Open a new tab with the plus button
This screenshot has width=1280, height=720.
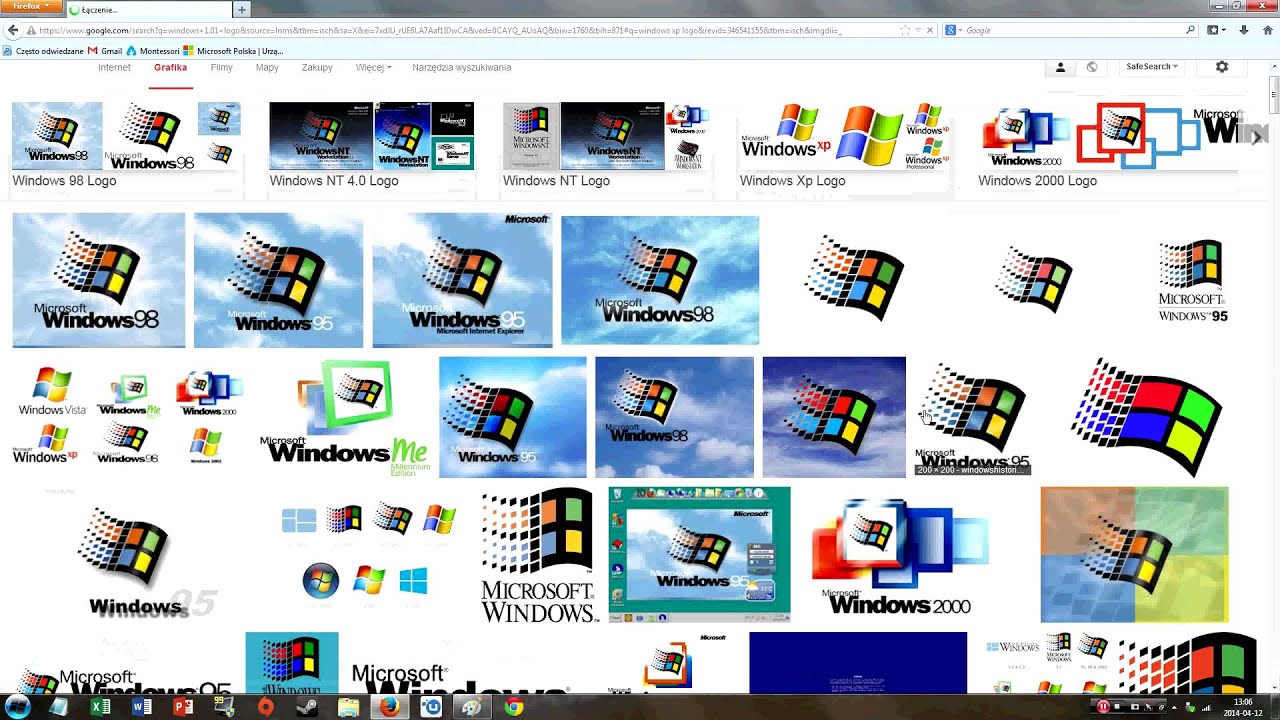tap(241, 9)
